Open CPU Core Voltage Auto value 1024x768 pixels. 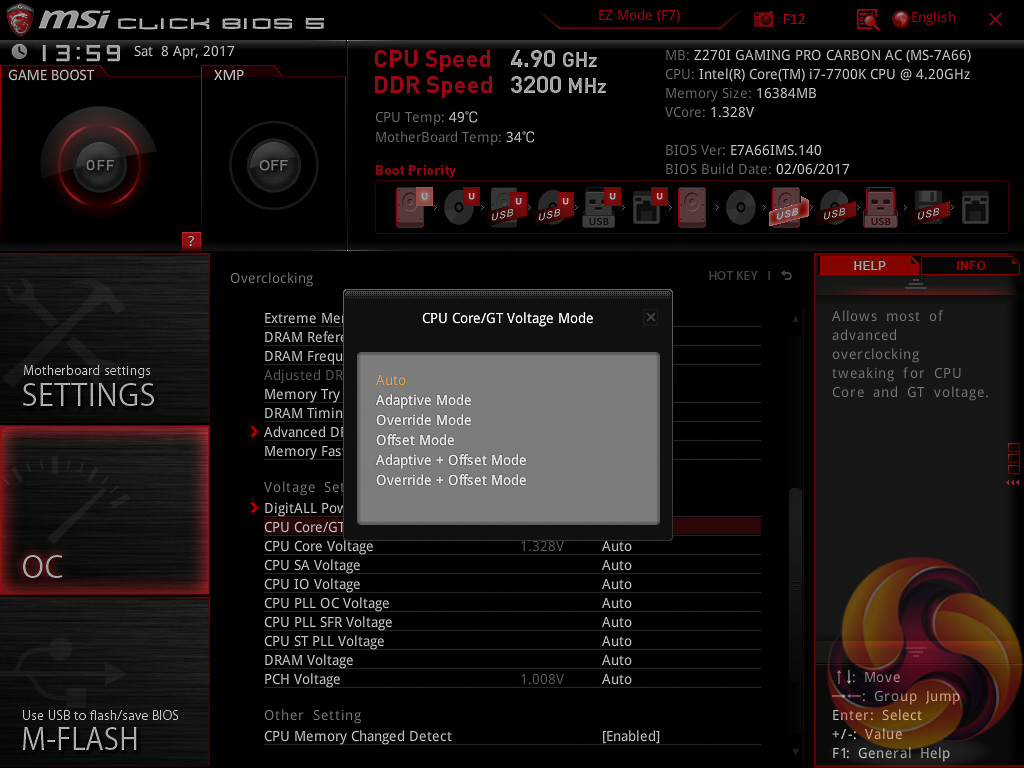[616, 546]
